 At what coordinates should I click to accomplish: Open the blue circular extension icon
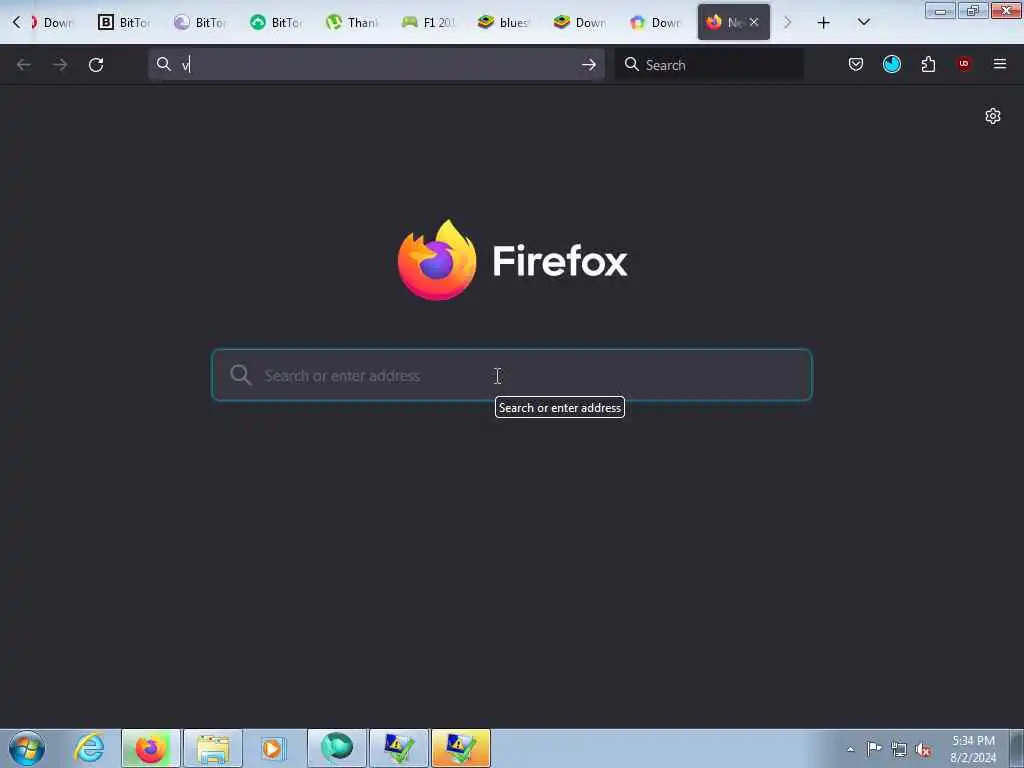[x=891, y=64]
